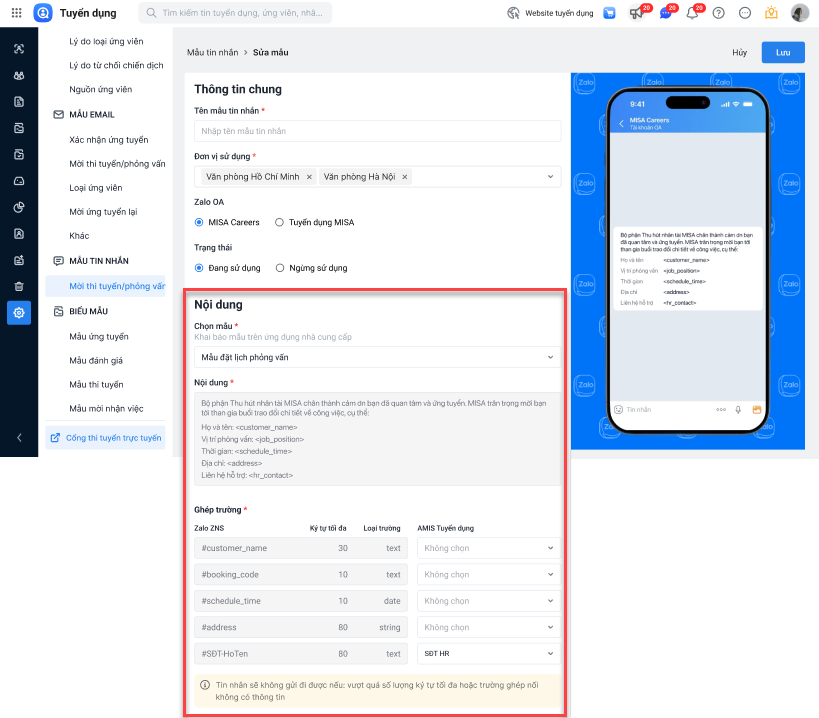Open Mẫu thi tuyển form item
This screenshot has height=718, width=819.
click(x=96, y=384)
